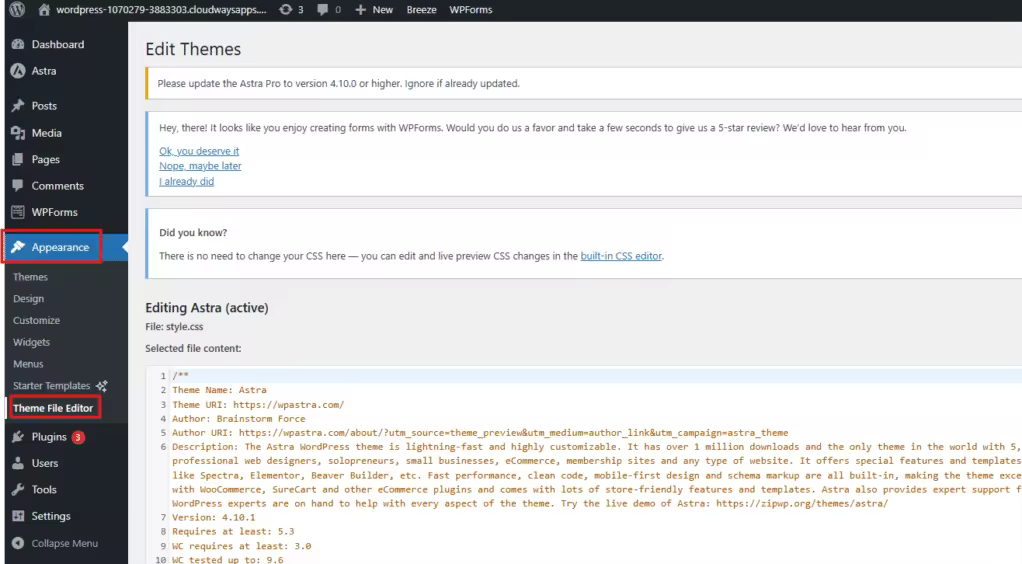Click the 'File: style.css' label
The height and width of the screenshot is (564, 1022).
[174, 326]
